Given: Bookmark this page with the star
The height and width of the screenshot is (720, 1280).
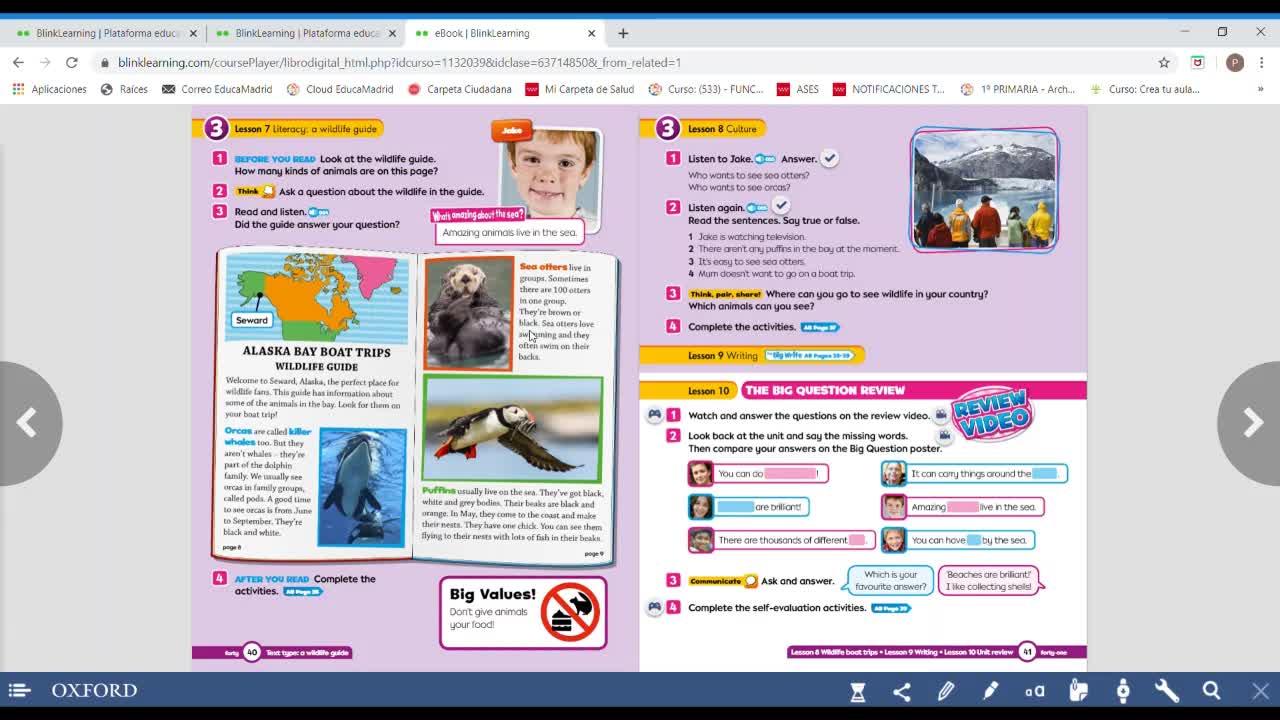Looking at the screenshot, I should pos(1164,62).
